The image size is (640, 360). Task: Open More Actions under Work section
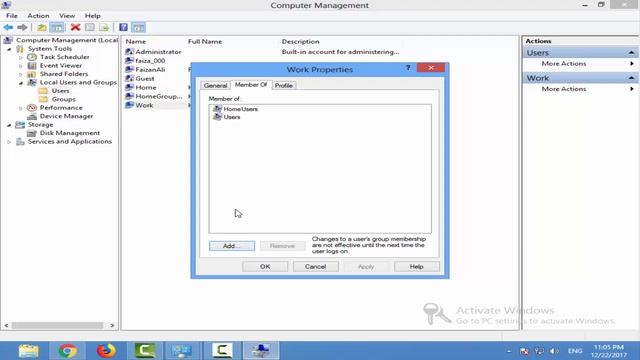coord(564,89)
